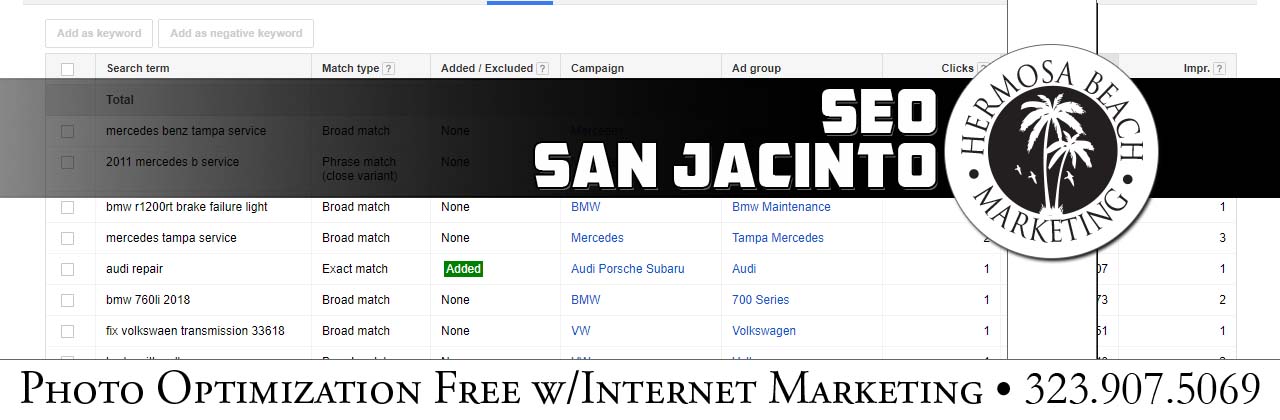Viewport: 1280px width, 420px height.
Task: Select the bmw 760li 2018 row checkbox
Action: tap(67, 300)
